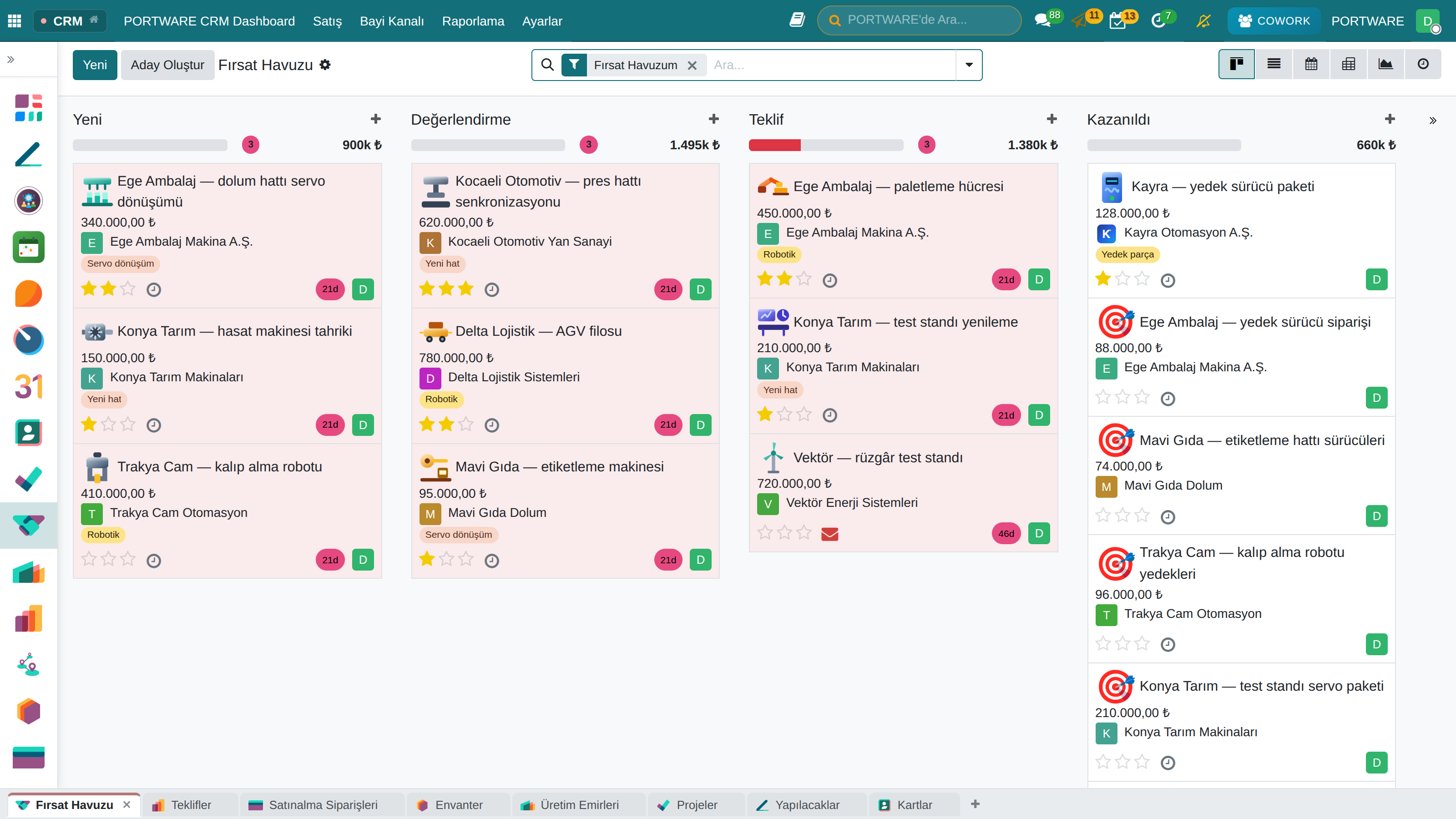The image size is (1456, 819).
Task: Open the calendar 31 sidebar app icon
Action: tap(28, 387)
